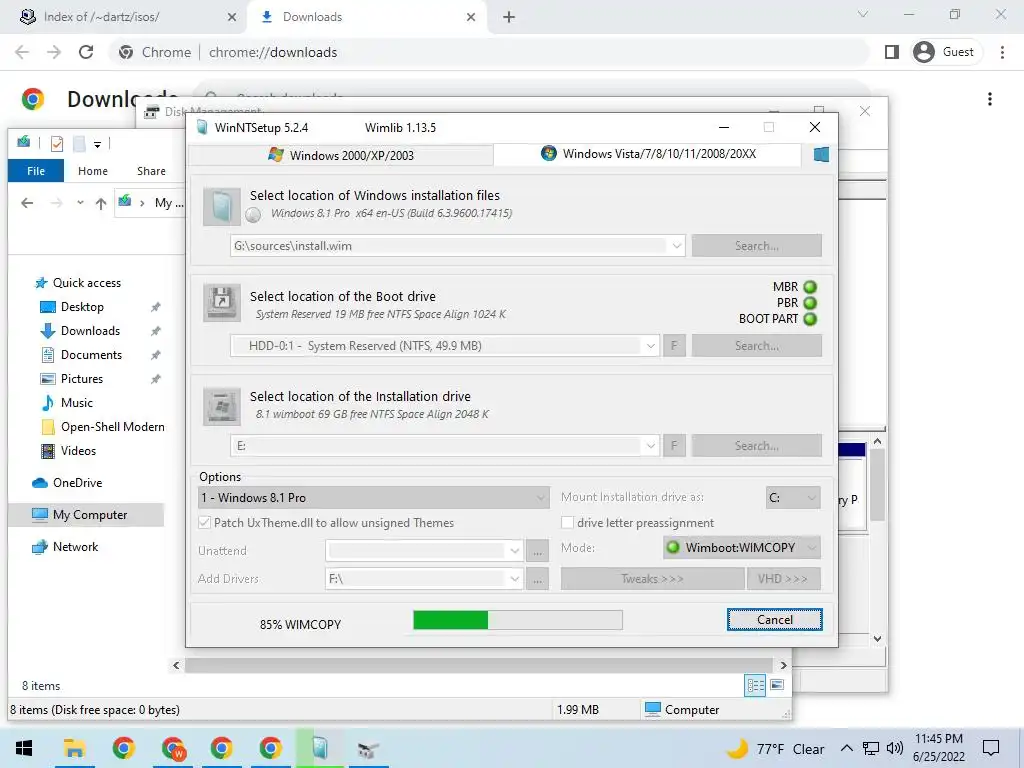Reload the Chrome page
Image resolution: width=1024 pixels, height=768 pixels.
86,52
